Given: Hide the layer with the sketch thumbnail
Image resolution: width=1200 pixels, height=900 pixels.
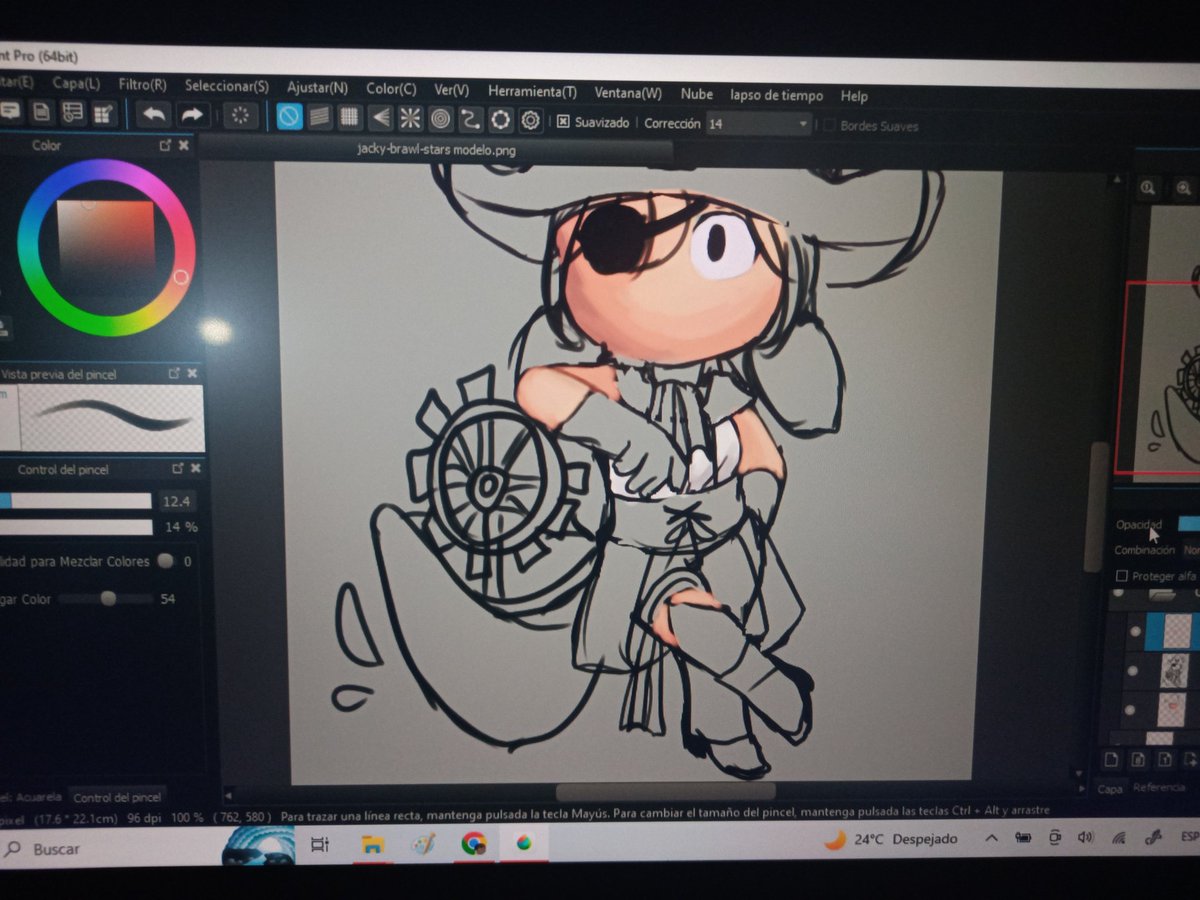Looking at the screenshot, I should (1133, 671).
